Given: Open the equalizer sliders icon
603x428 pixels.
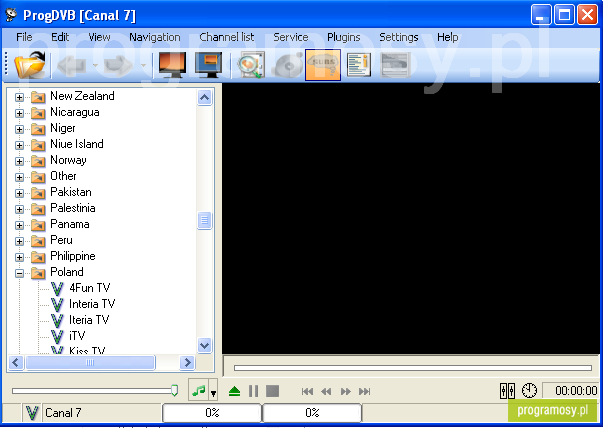Looking at the screenshot, I should coord(507,391).
